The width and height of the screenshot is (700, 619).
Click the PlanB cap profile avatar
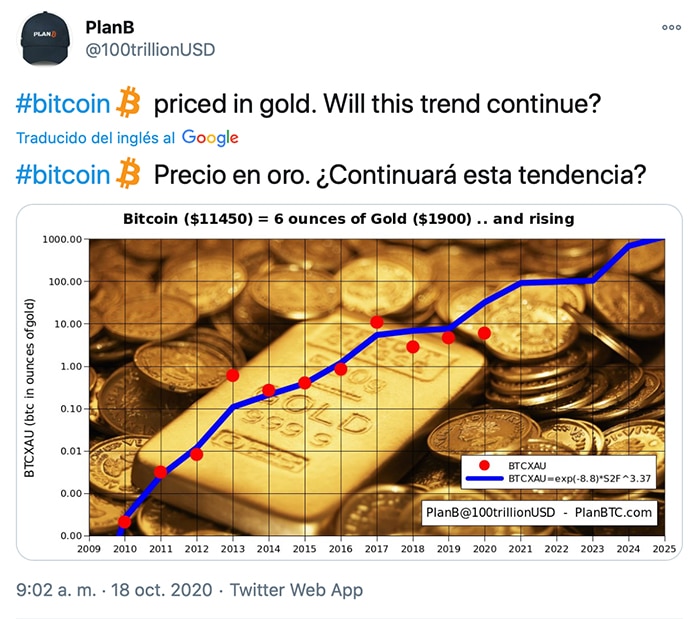(x=45, y=38)
